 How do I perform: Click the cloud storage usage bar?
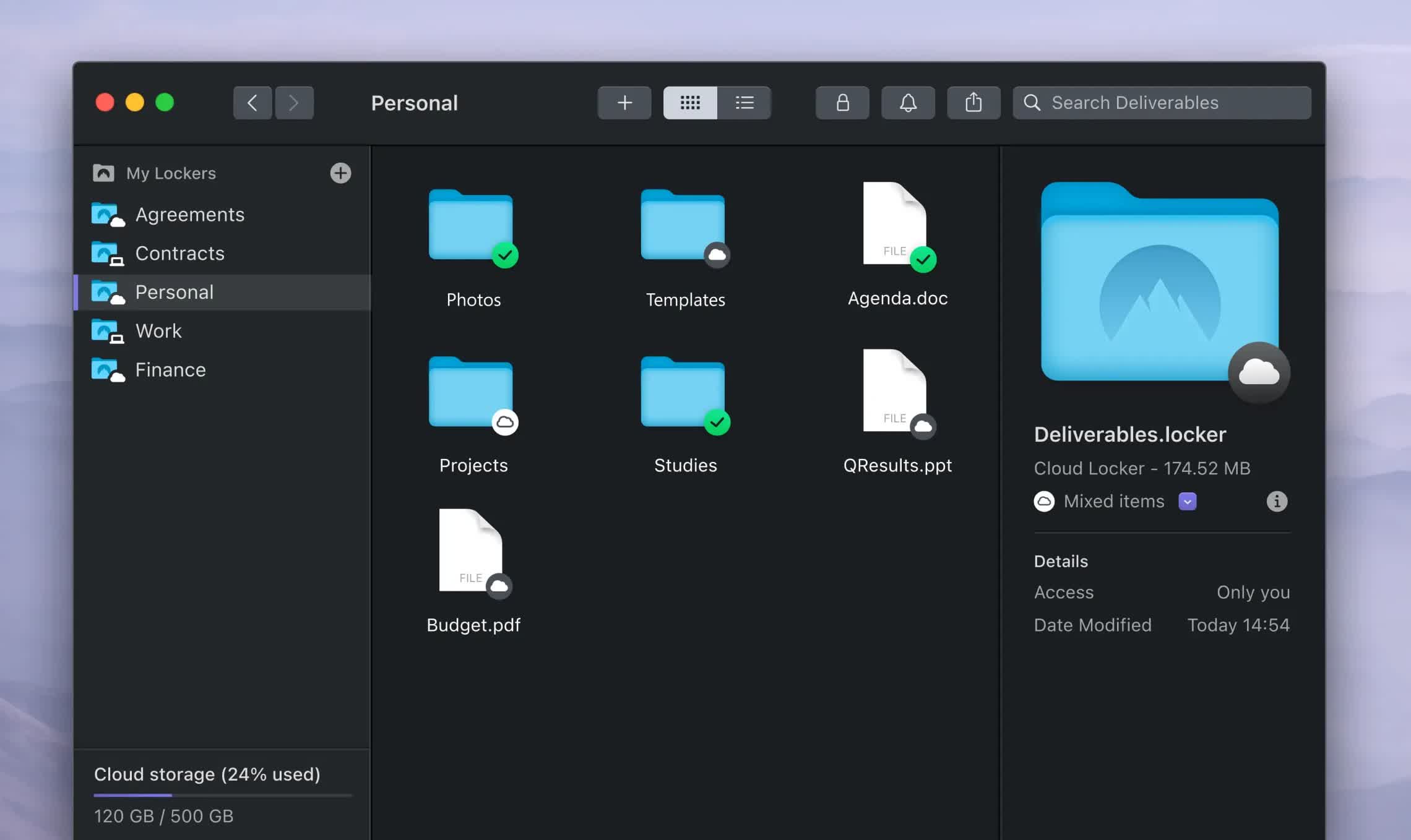[x=223, y=795]
